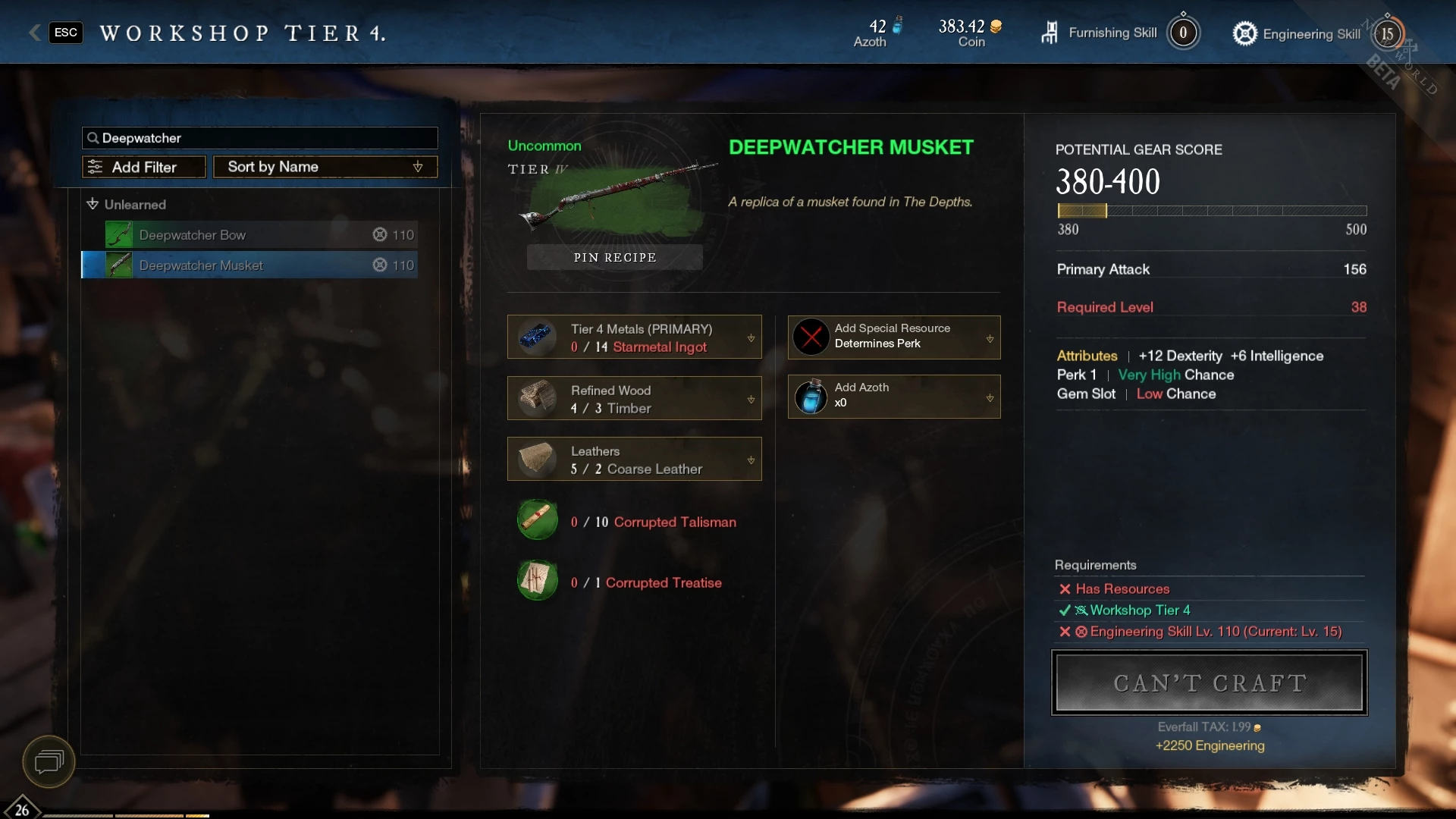Click the Timber refined wood icon
This screenshot has height=819, width=1456.
[537, 398]
